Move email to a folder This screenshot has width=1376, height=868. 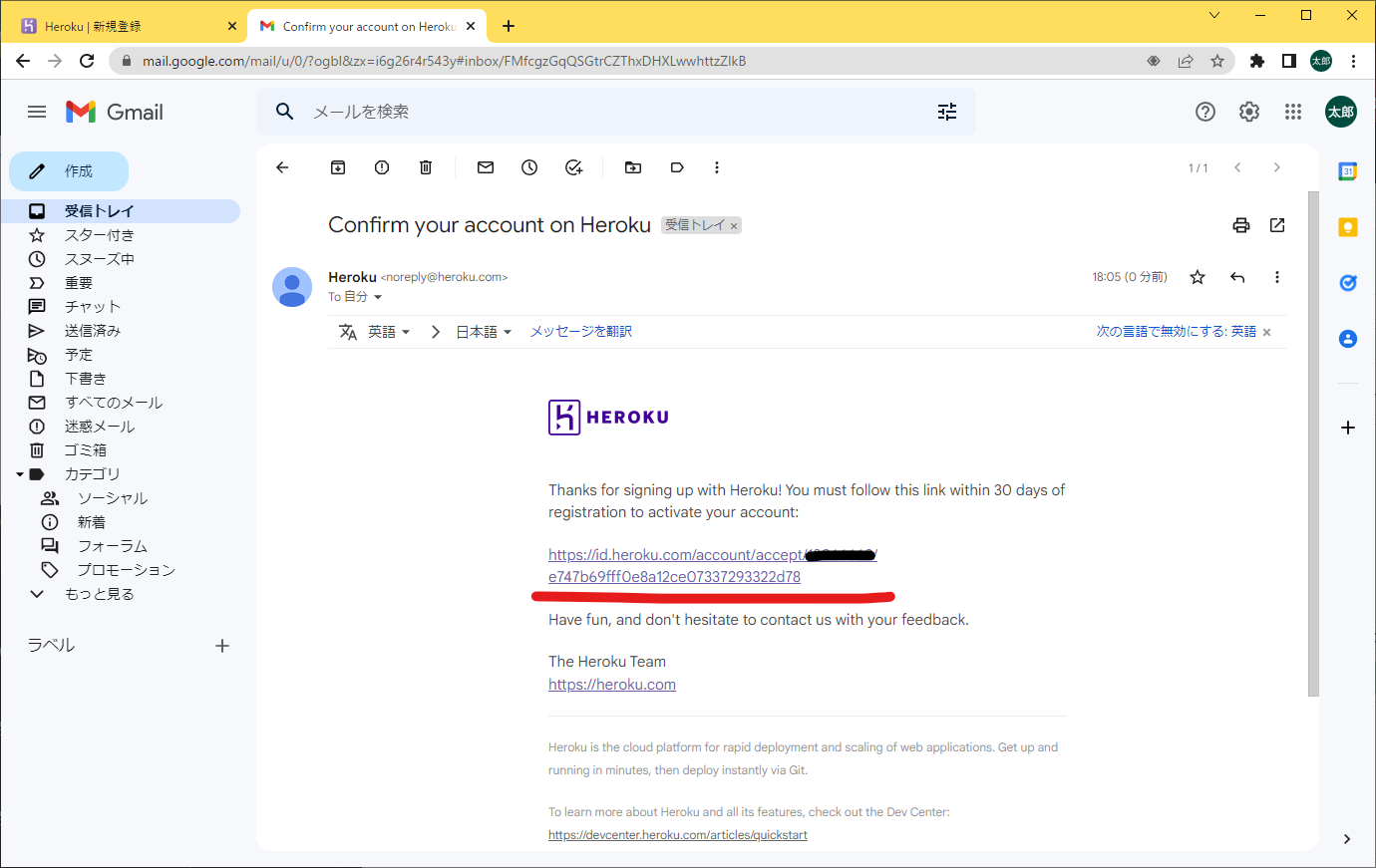point(633,167)
